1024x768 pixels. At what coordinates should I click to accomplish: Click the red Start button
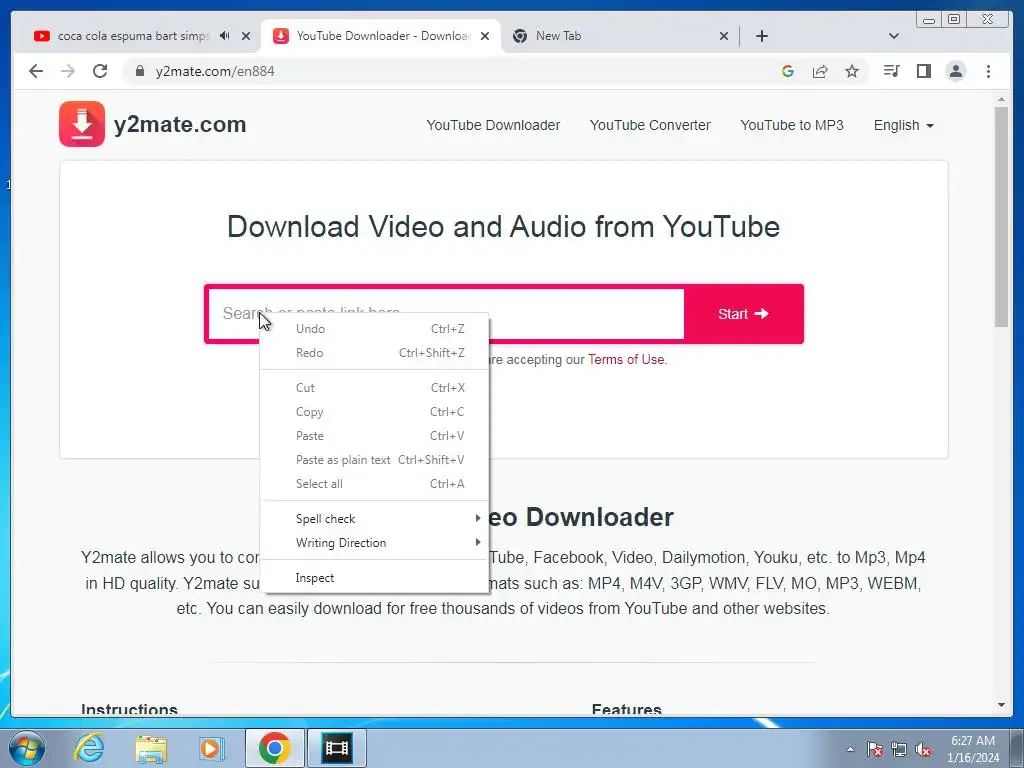[x=743, y=314]
